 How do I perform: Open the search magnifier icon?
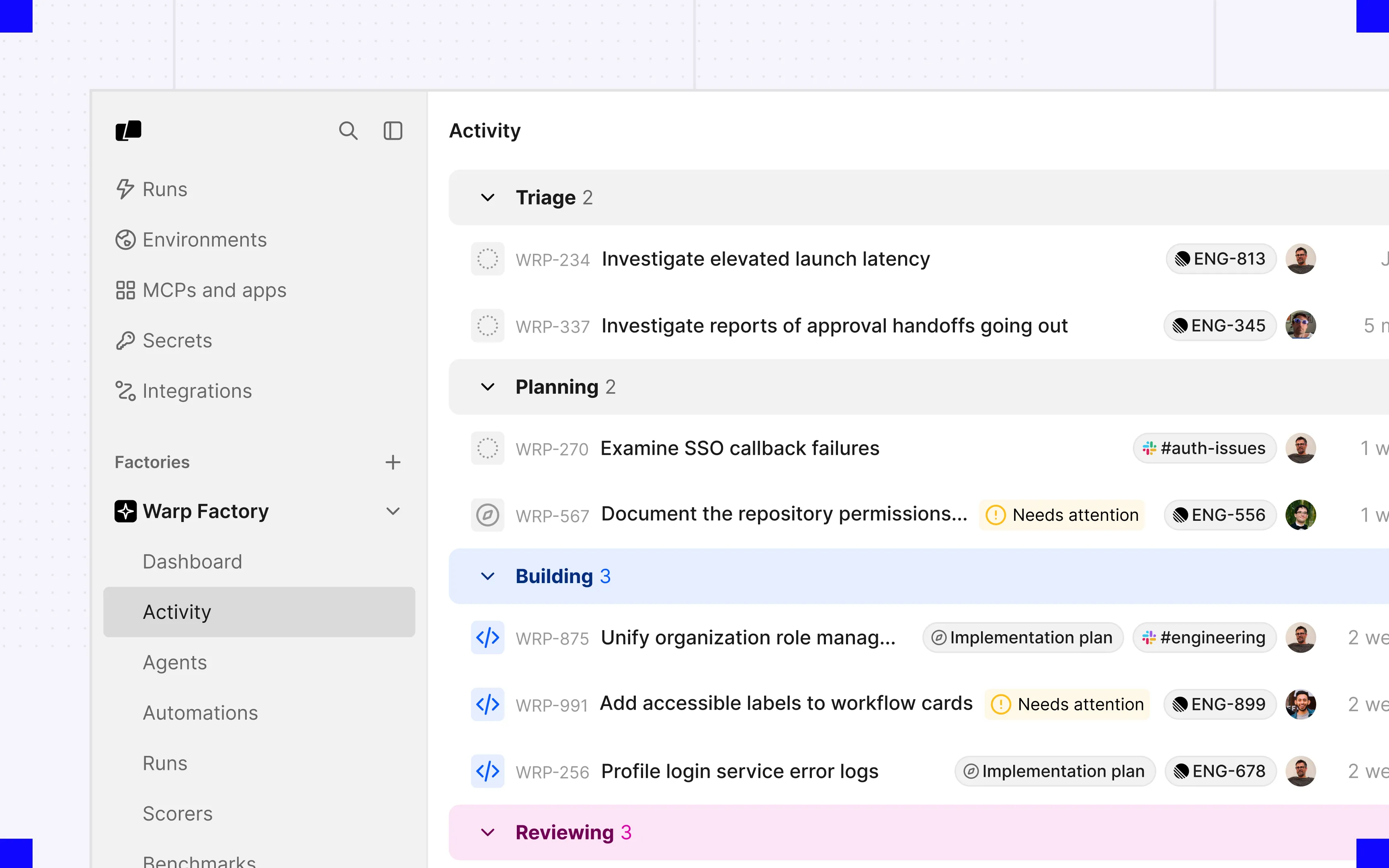(x=348, y=131)
